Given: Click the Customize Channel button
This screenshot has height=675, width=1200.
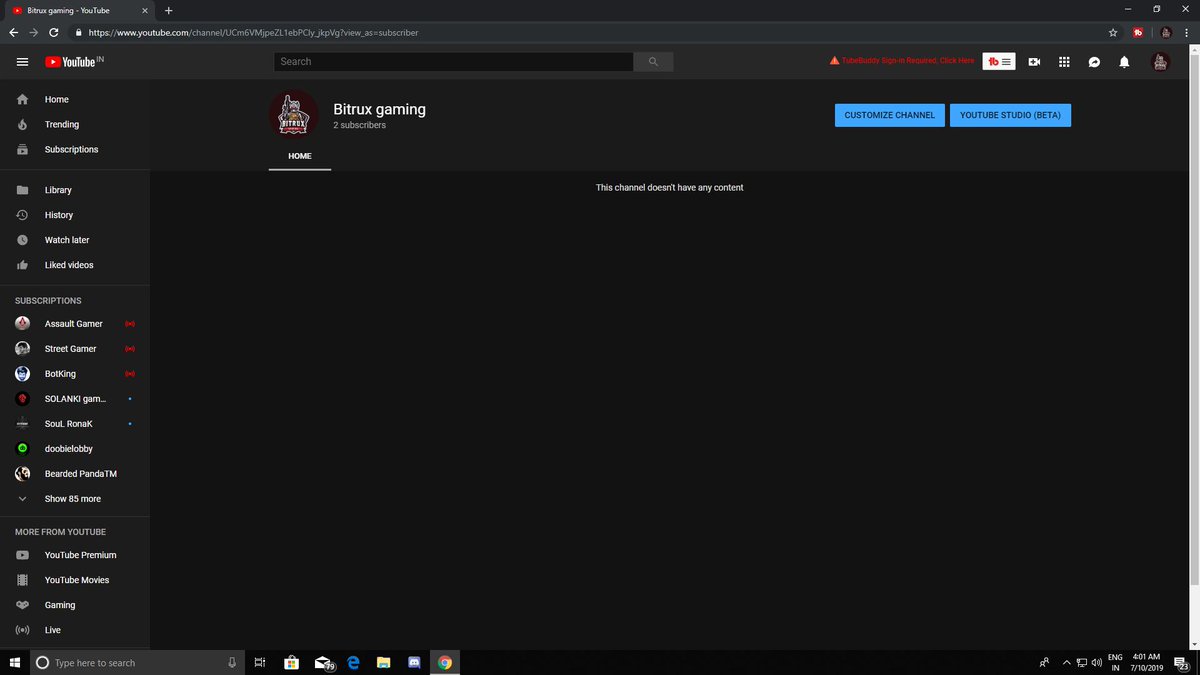Looking at the screenshot, I should 889,115.
